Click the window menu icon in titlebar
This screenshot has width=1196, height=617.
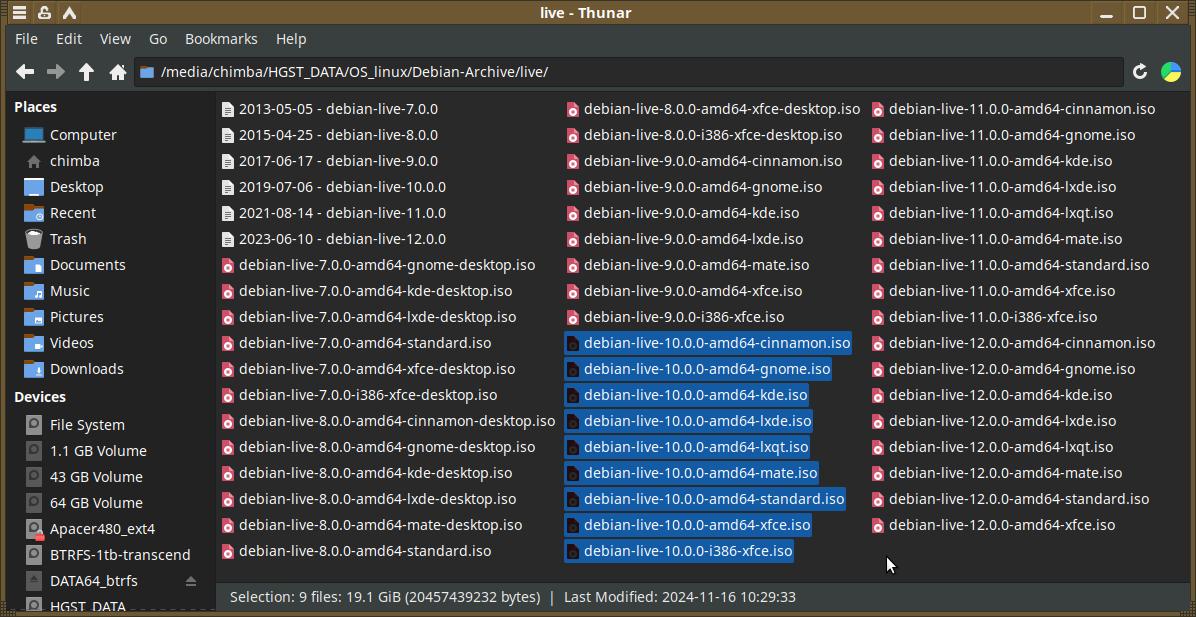pos(19,12)
